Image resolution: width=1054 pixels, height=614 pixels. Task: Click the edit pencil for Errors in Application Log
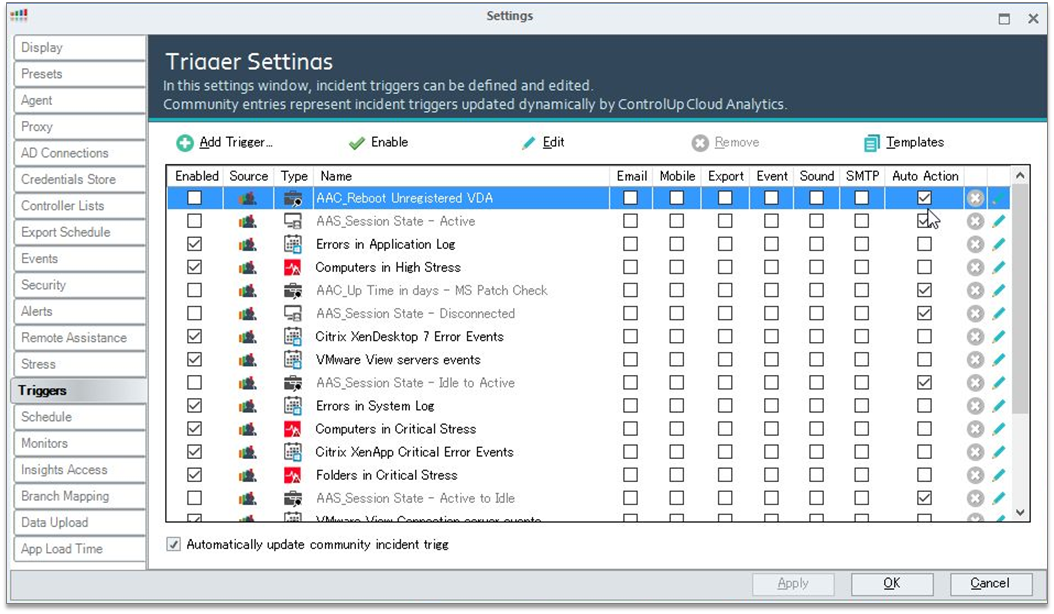[x=999, y=244]
